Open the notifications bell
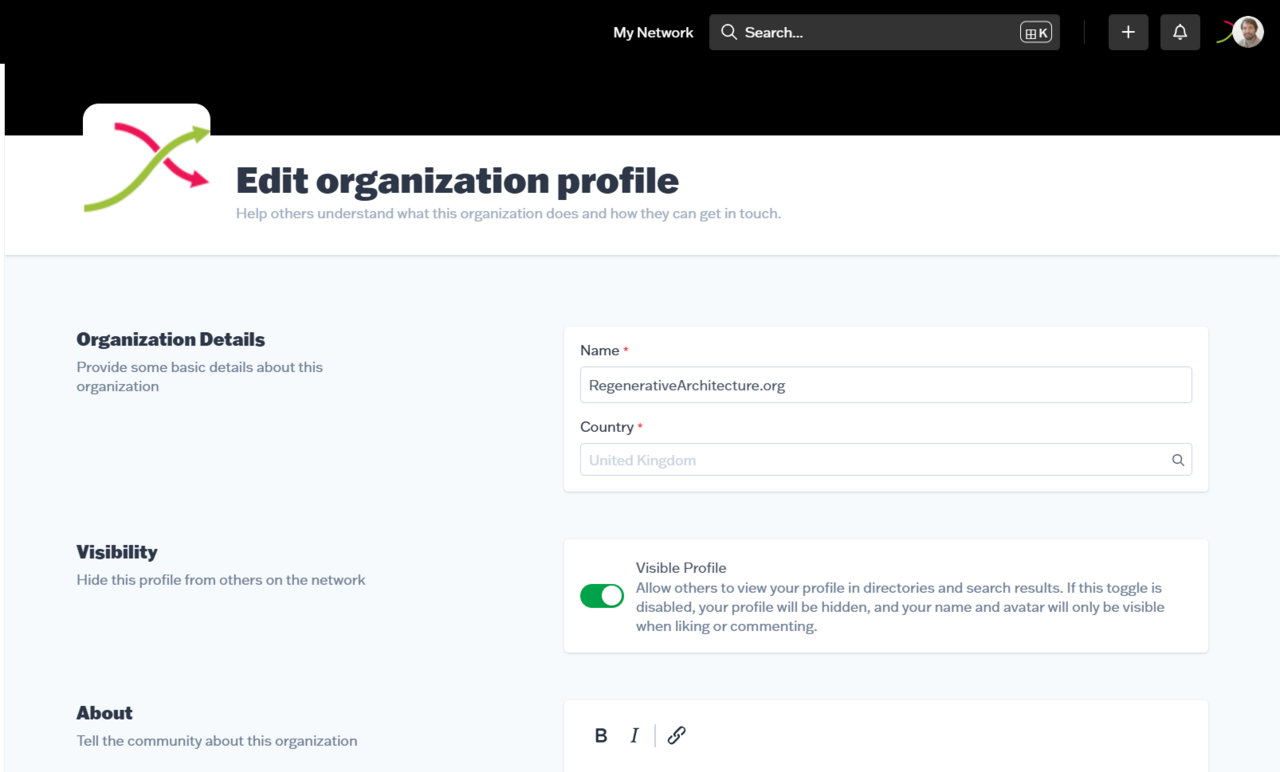 1180,32
